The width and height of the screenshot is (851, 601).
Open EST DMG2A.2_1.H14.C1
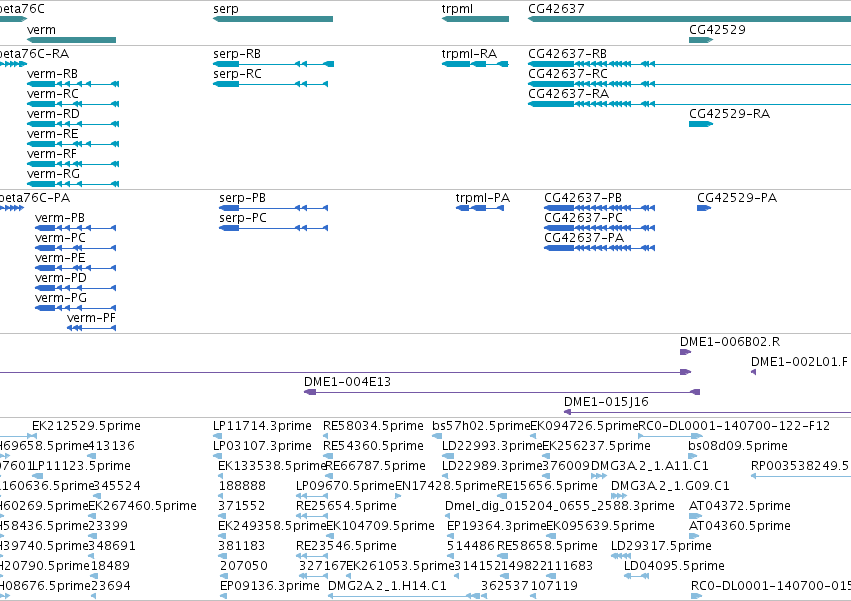point(388,586)
